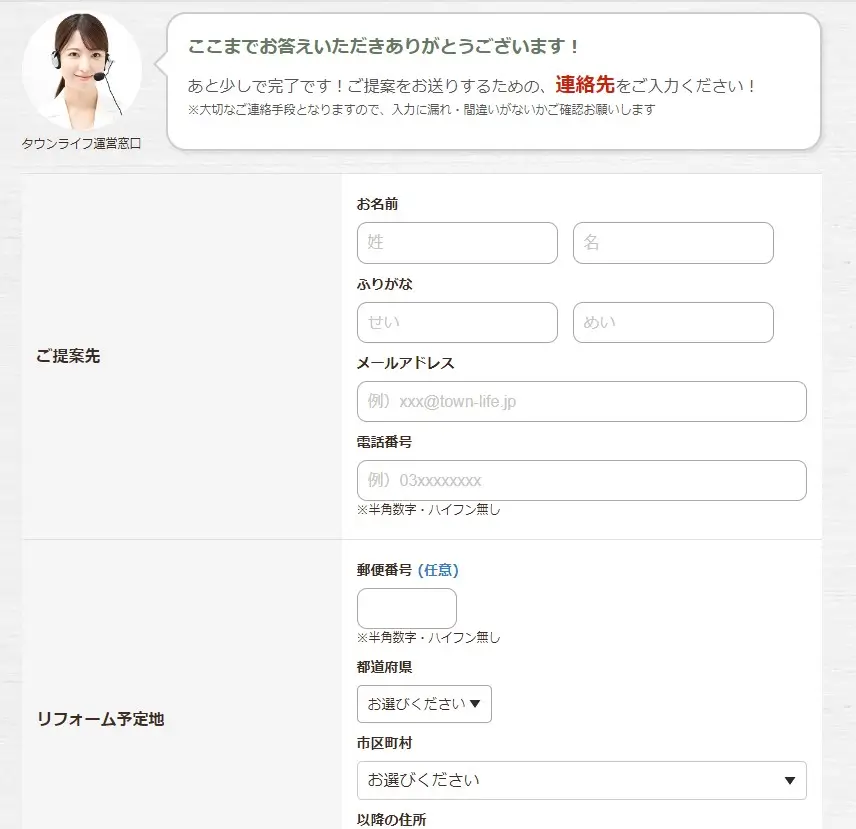Click the タウンライフ運営窓口 caption
The height and width of the screenshot is (829, 856).
click(x=81, y=144)
